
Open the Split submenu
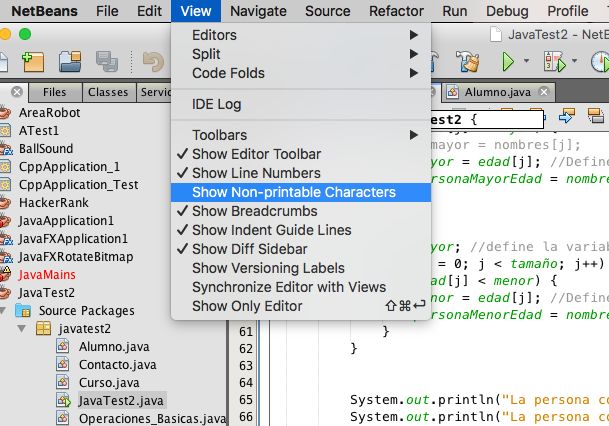[x=301, y=54]
